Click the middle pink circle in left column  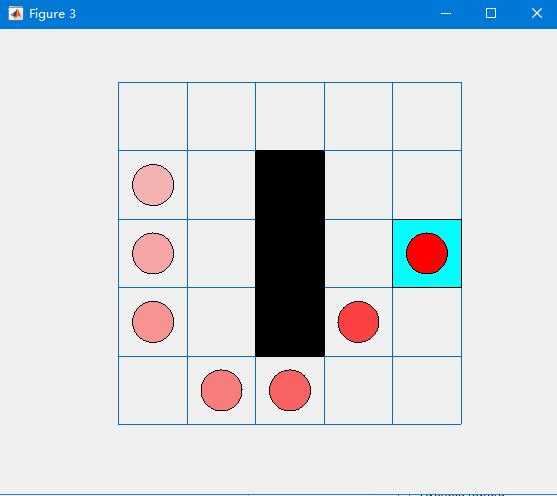(x=153, y=253)
